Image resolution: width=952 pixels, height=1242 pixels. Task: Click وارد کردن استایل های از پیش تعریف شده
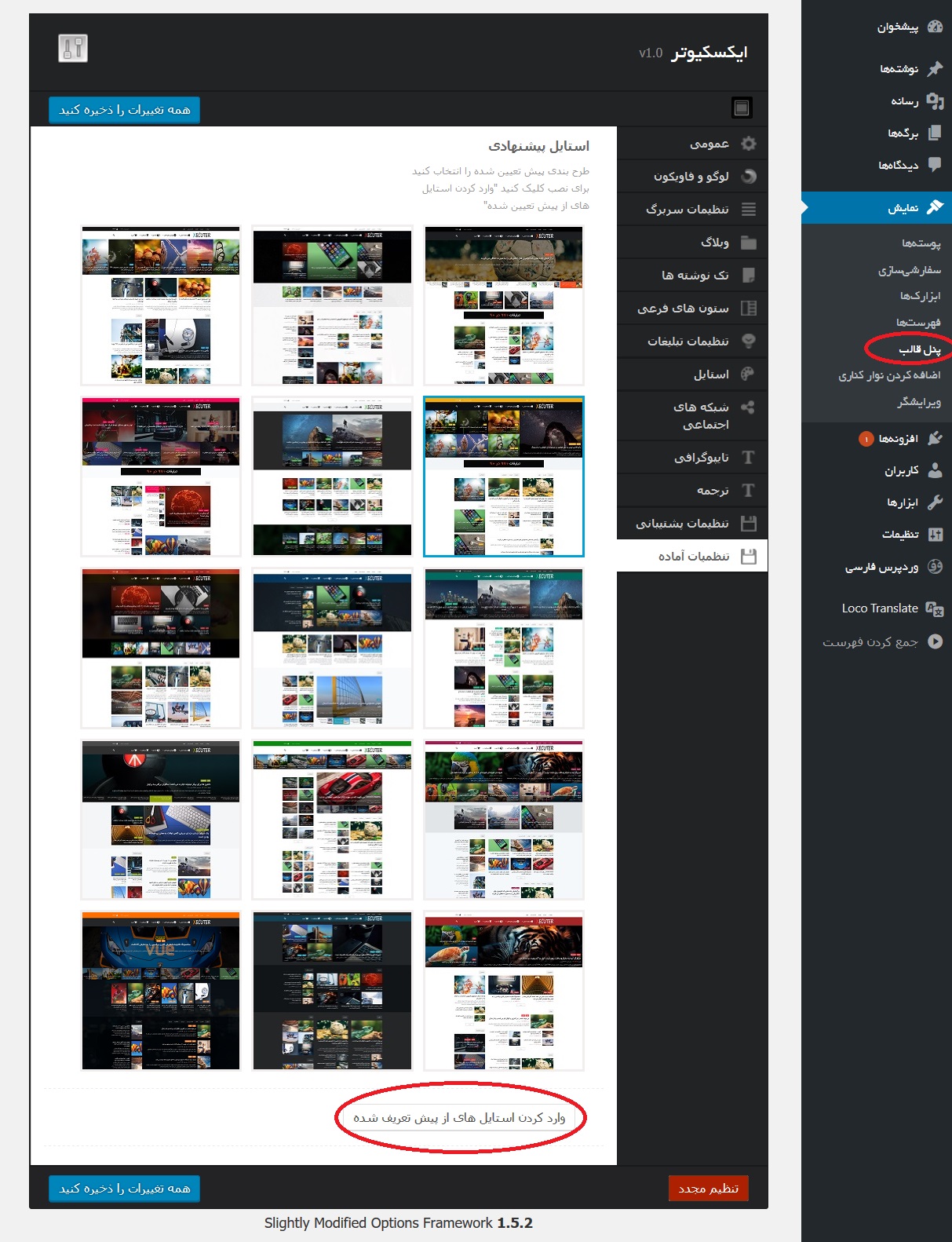[459, 1117]
